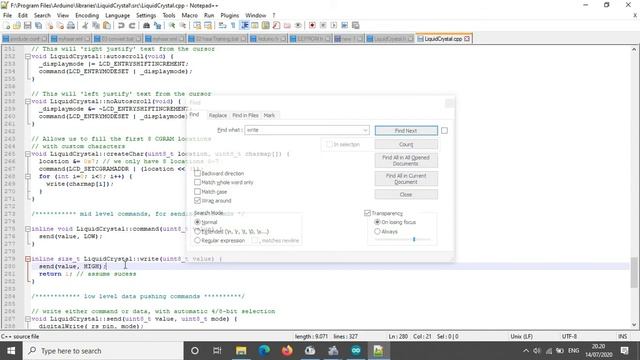This screenshot has width=640, height=360.
Task: Create a new file from the toolbar
Action: tap(7, 26)
